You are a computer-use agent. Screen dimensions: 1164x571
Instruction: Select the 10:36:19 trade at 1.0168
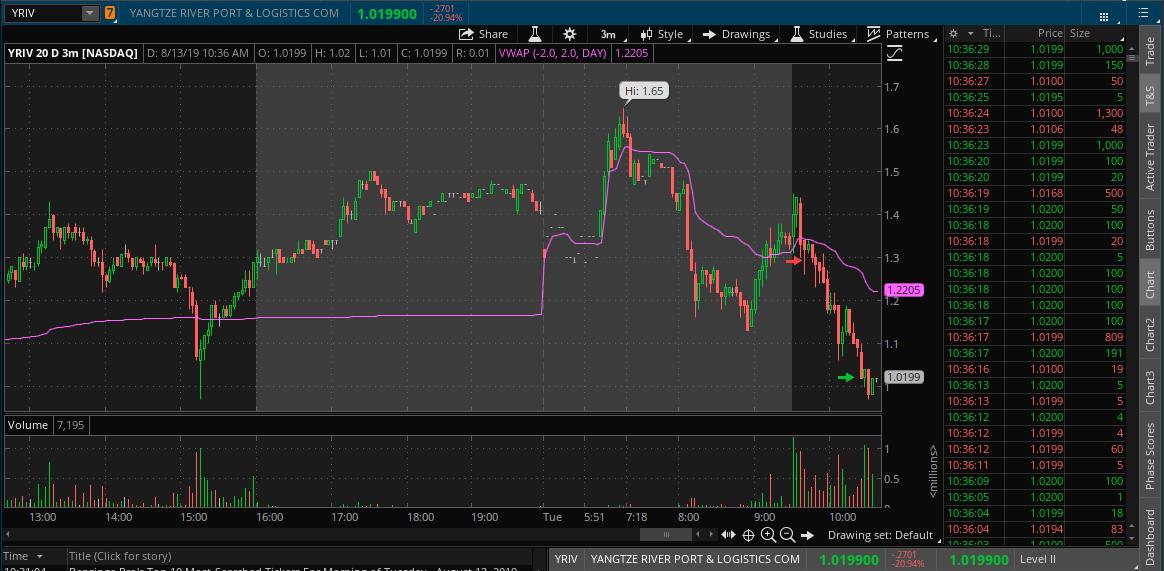coord(1035,193)
